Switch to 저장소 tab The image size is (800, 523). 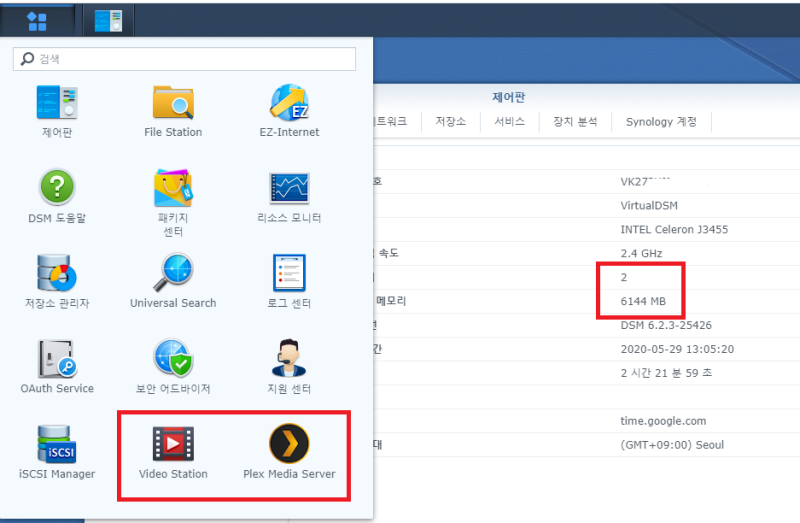(x=451, y=121)
